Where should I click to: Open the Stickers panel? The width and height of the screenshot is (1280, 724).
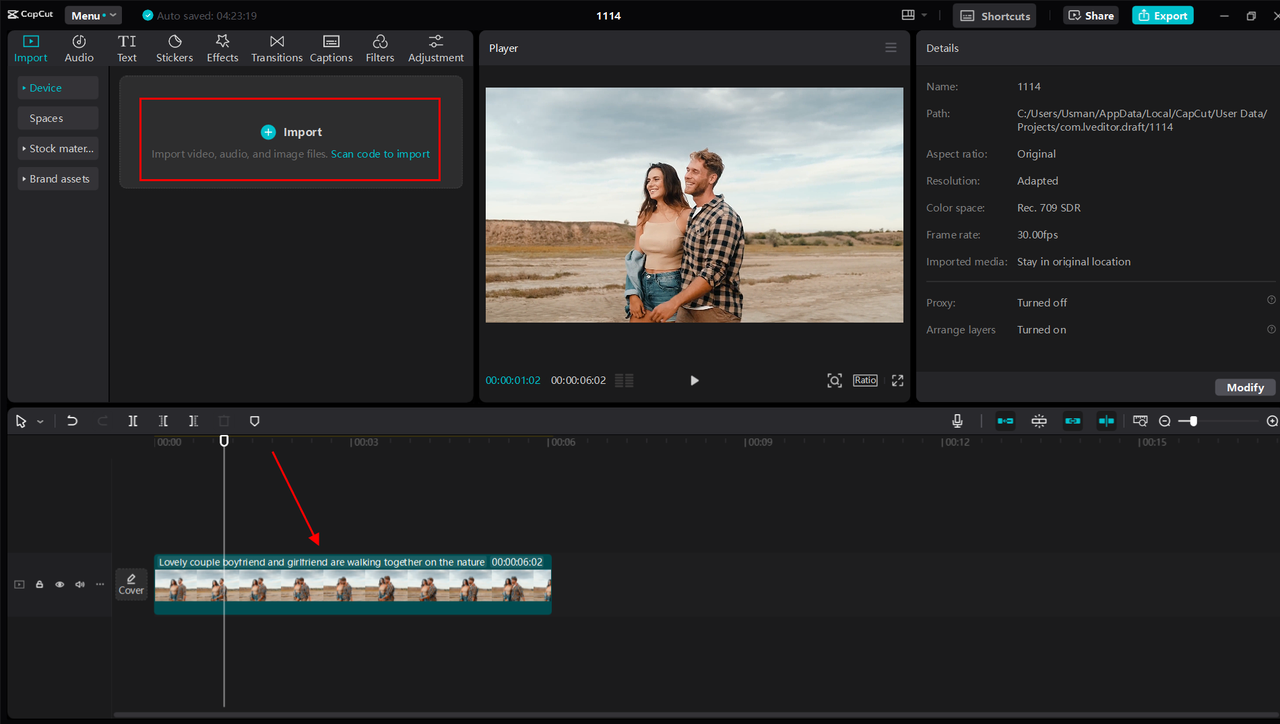click(174, 46)
